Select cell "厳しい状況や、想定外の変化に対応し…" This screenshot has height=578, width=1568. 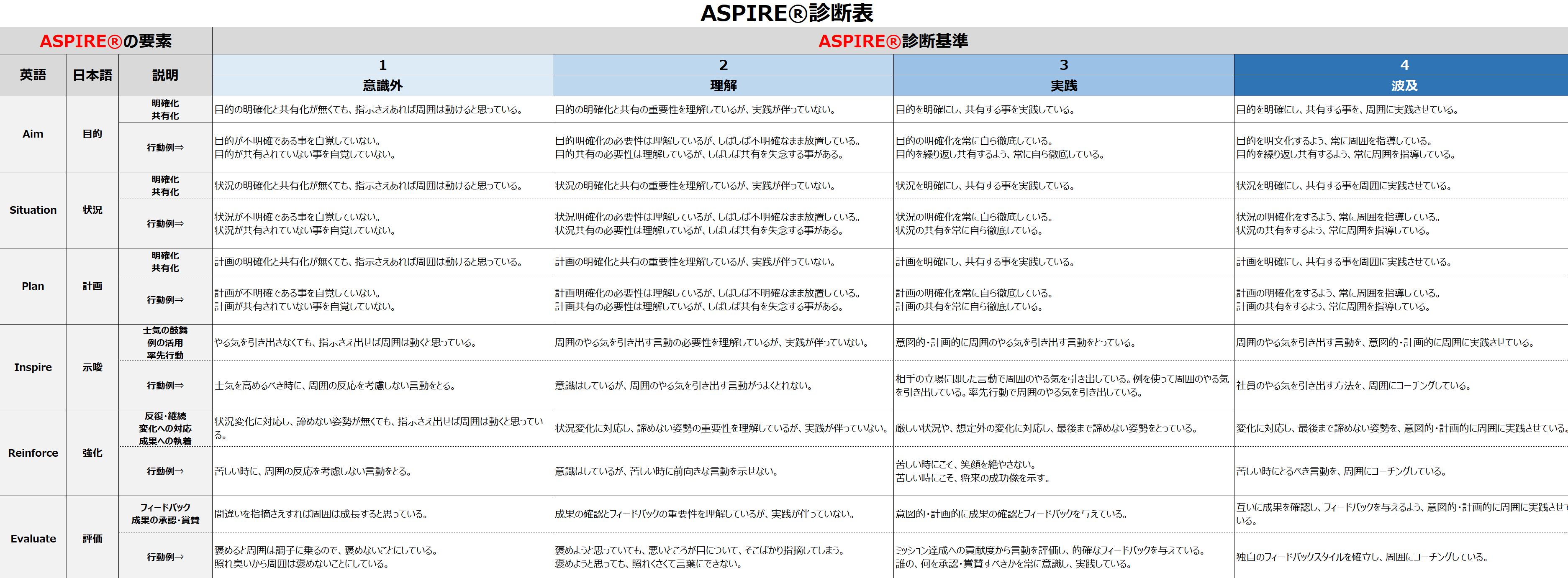tap(1063, 428)
